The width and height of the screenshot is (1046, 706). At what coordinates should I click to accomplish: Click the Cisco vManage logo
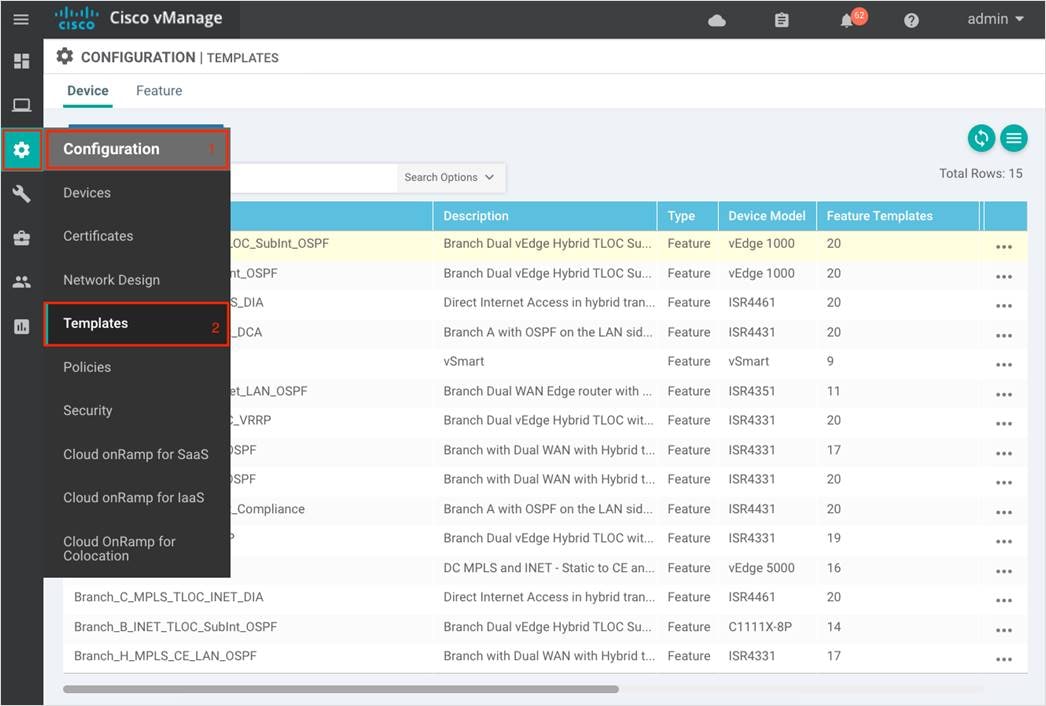[139, 19]
